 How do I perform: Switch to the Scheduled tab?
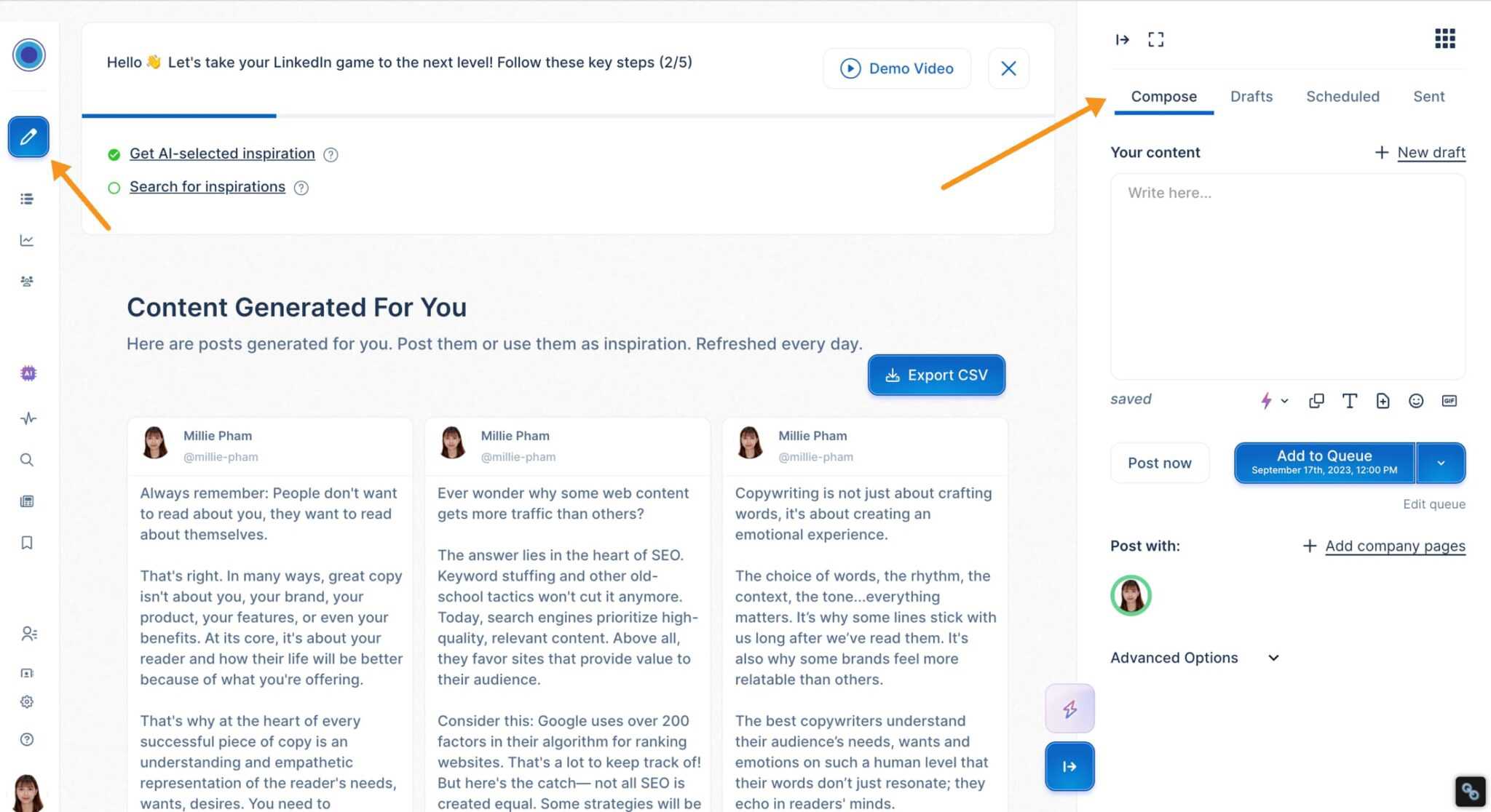pyautogui.click(x=1342, y=96)
